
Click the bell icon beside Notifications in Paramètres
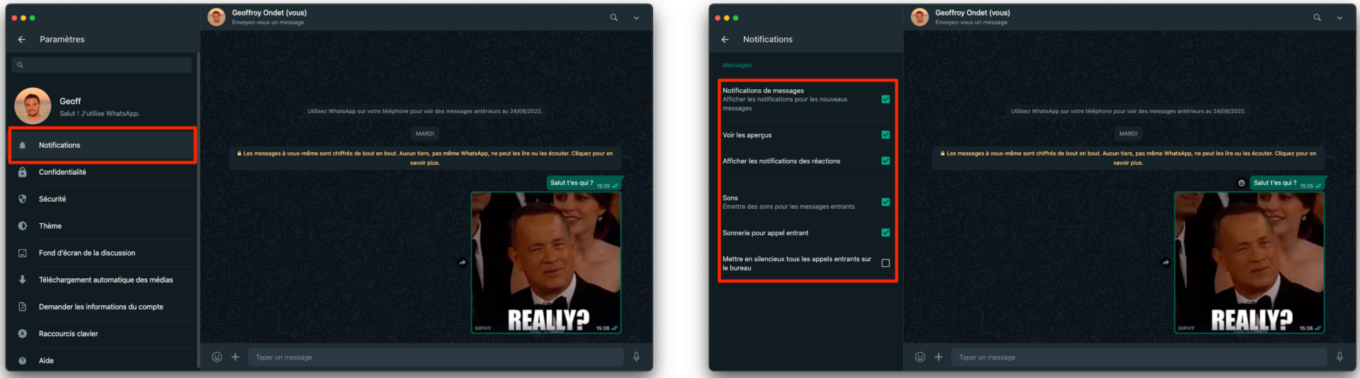coord(22,145)
